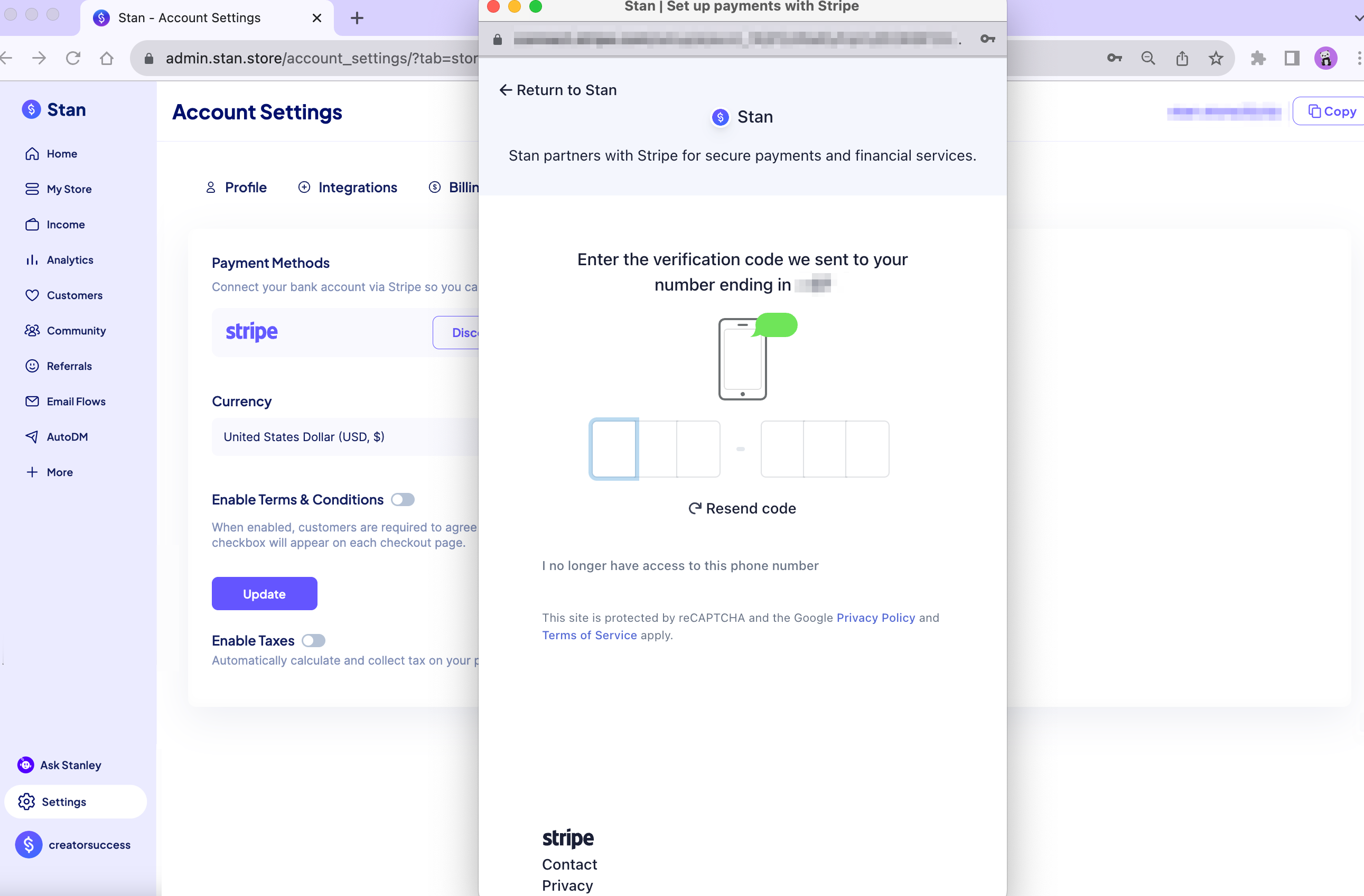Viewport: 1364px width, 896px height.
Task: Switch to Integrations tab
Action: pyautogui.click(x=347, y=188)
